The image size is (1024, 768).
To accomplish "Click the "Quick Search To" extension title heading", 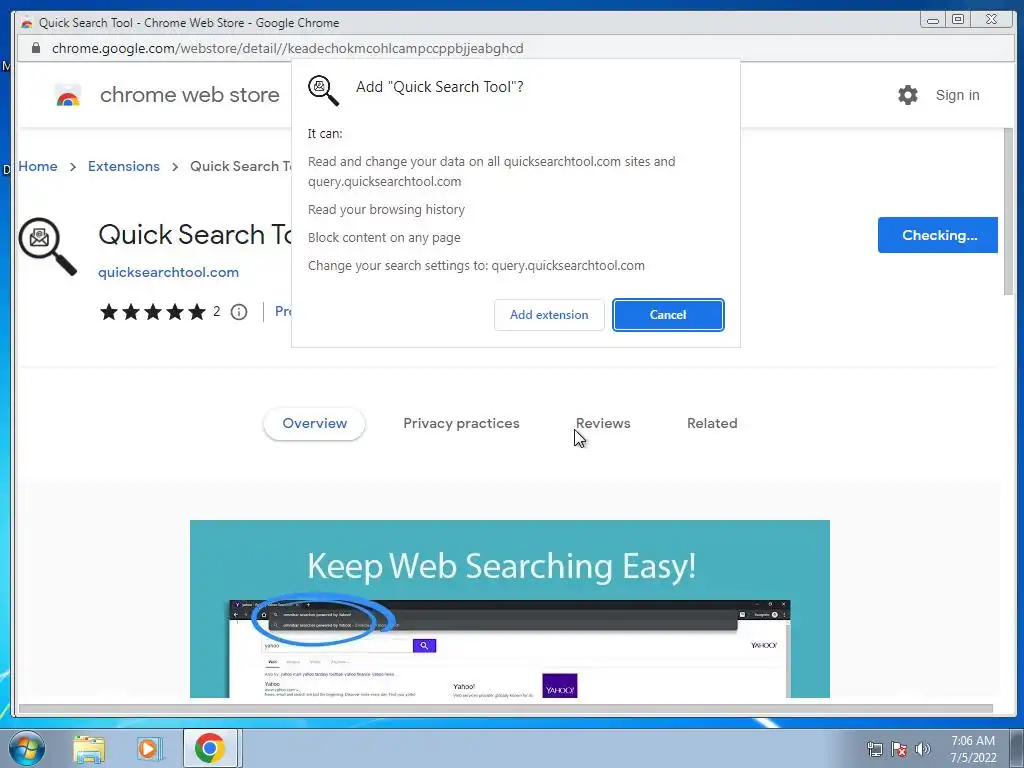I will tap(195, 234).
